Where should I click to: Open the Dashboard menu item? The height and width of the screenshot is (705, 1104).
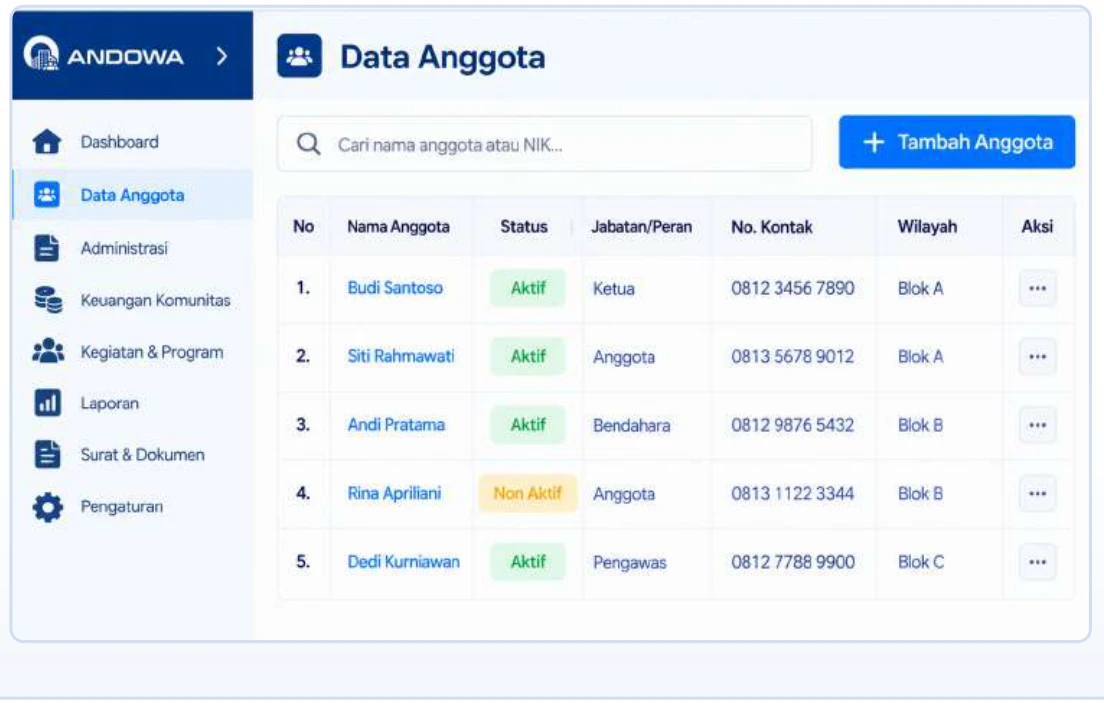120,142
